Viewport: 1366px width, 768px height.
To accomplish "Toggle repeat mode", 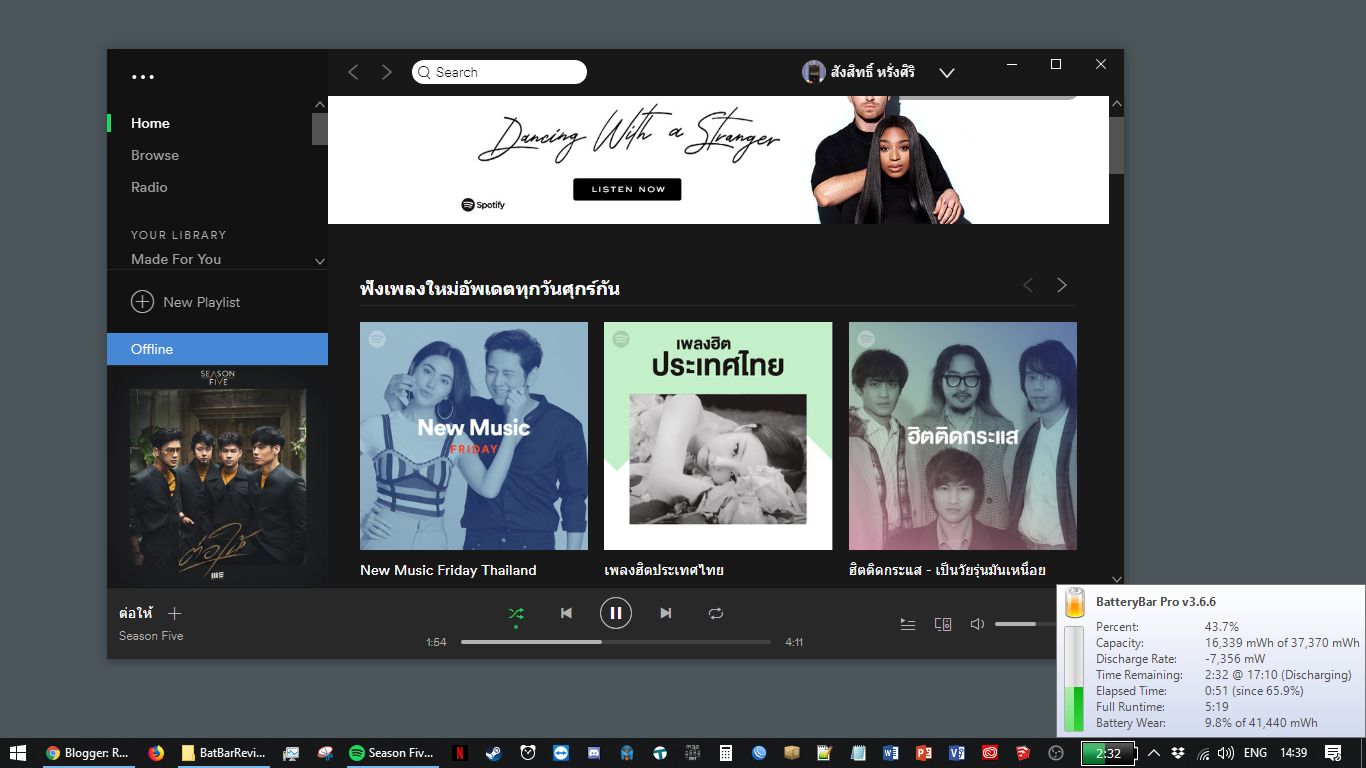I will [x=716, y=613].
